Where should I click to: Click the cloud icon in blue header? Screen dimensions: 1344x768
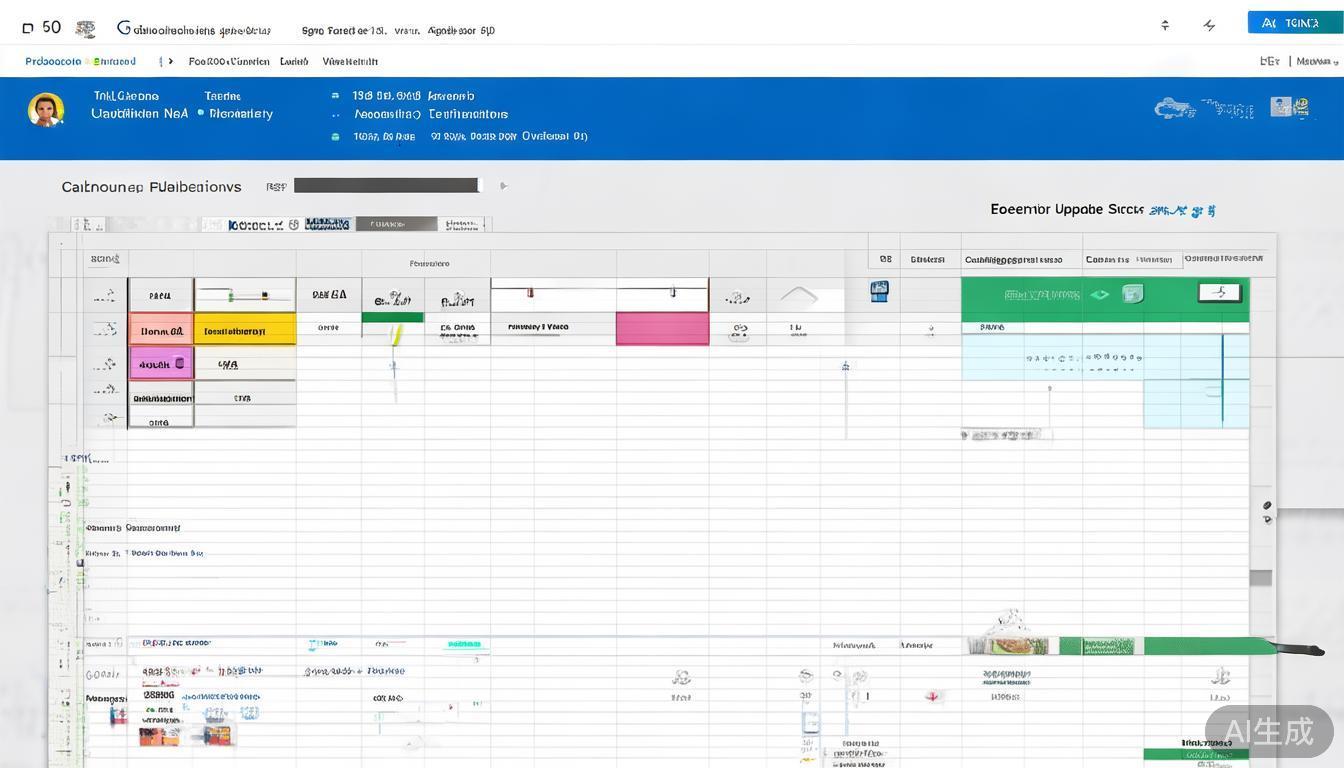click(x=1174, y=108)
